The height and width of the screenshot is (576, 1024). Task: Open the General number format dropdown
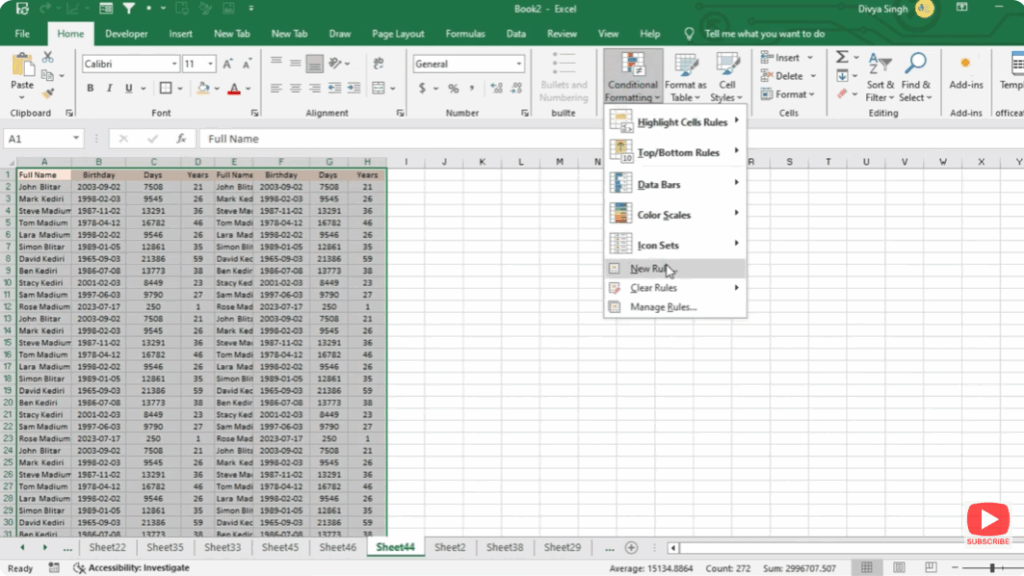pyautogui.click(x=519, y=63)
